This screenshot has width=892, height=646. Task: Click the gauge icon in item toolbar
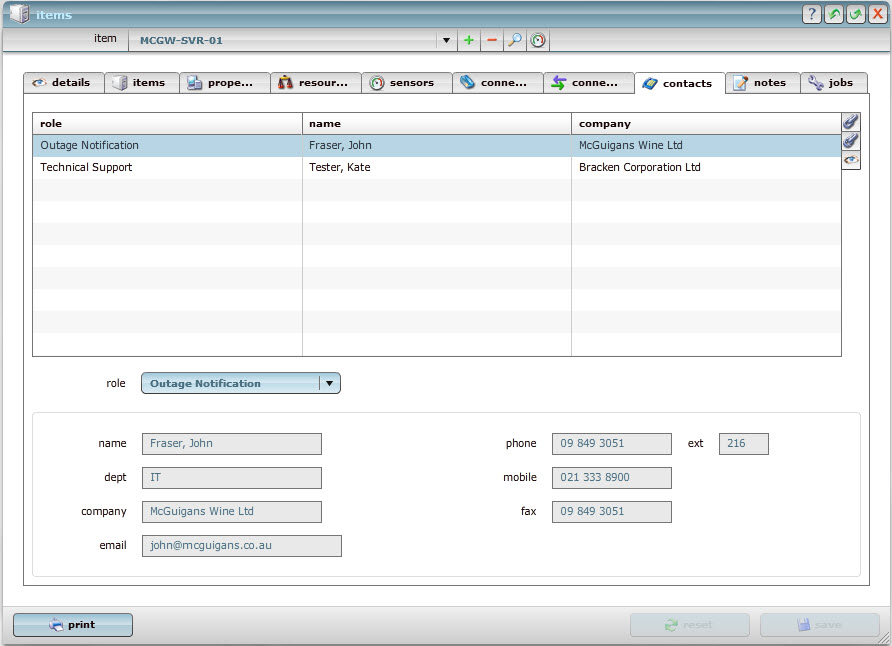click(x=538, y=40)
